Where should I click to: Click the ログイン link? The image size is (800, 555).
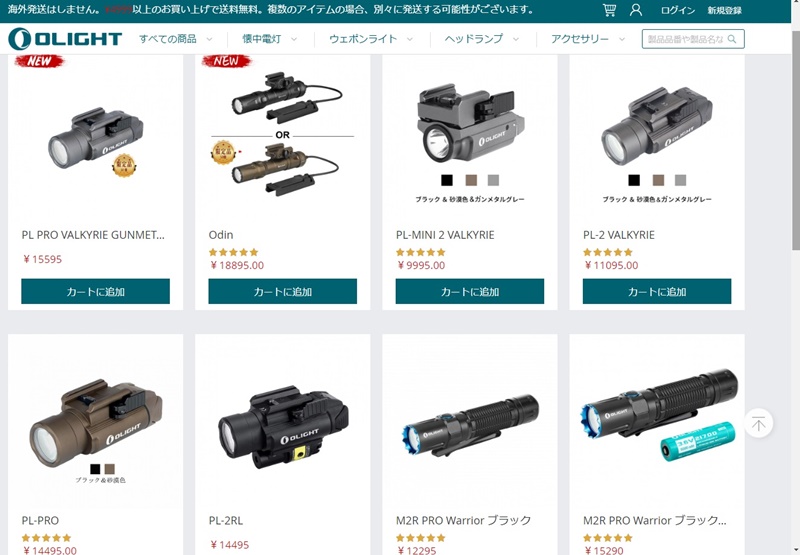point(678,10)
